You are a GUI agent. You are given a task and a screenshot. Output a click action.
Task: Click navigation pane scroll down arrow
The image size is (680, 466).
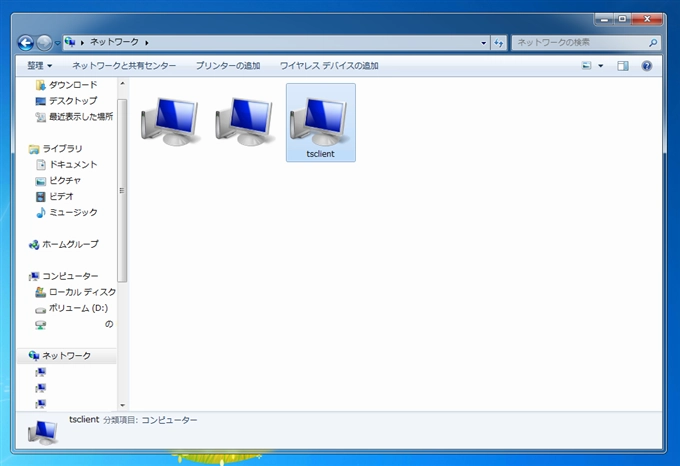click(122, 405)
